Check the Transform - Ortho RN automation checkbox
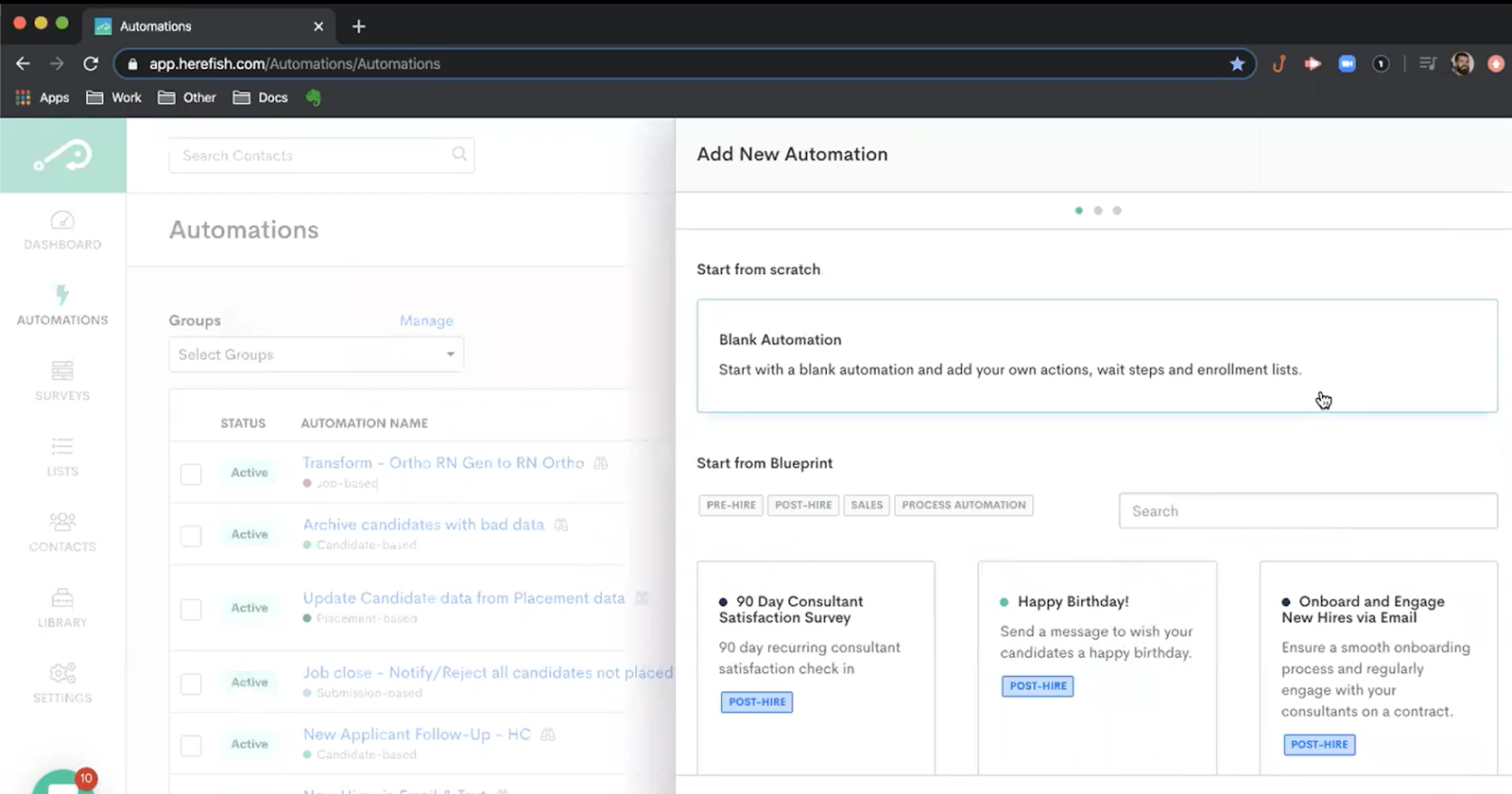 [x=191, y=474]
